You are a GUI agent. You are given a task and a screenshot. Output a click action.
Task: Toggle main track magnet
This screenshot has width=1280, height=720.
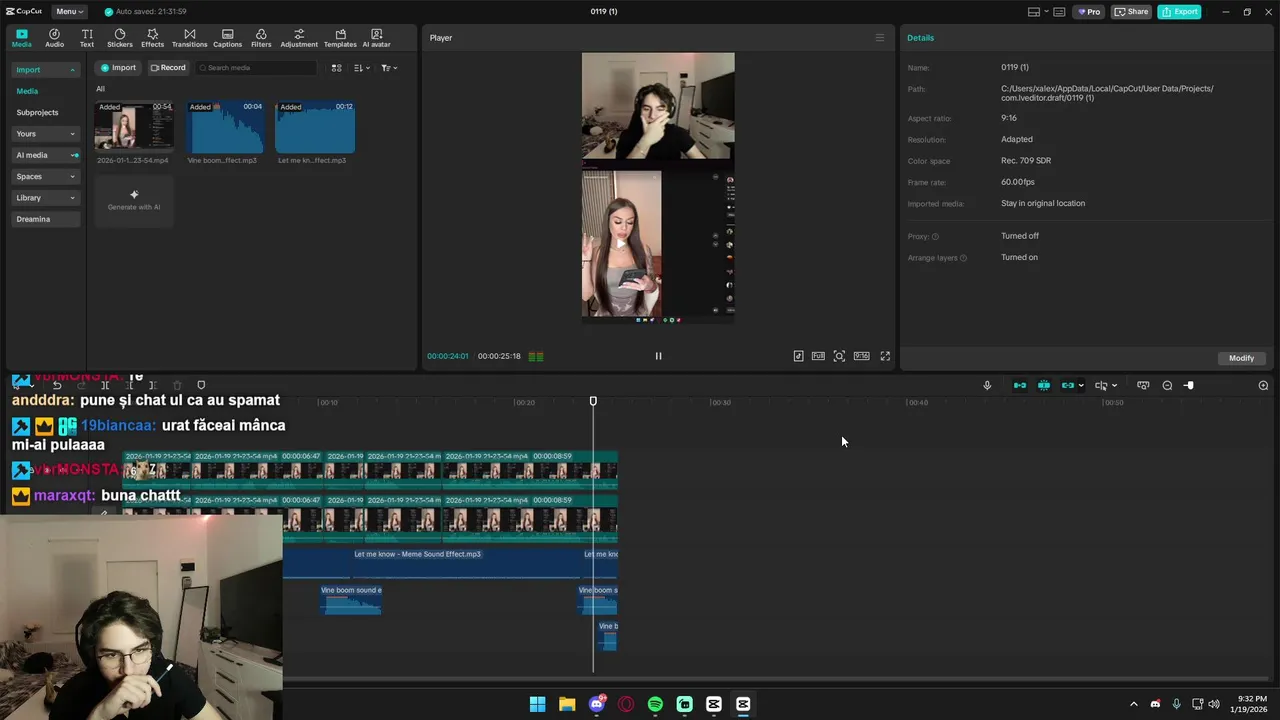pos(1020,386)
